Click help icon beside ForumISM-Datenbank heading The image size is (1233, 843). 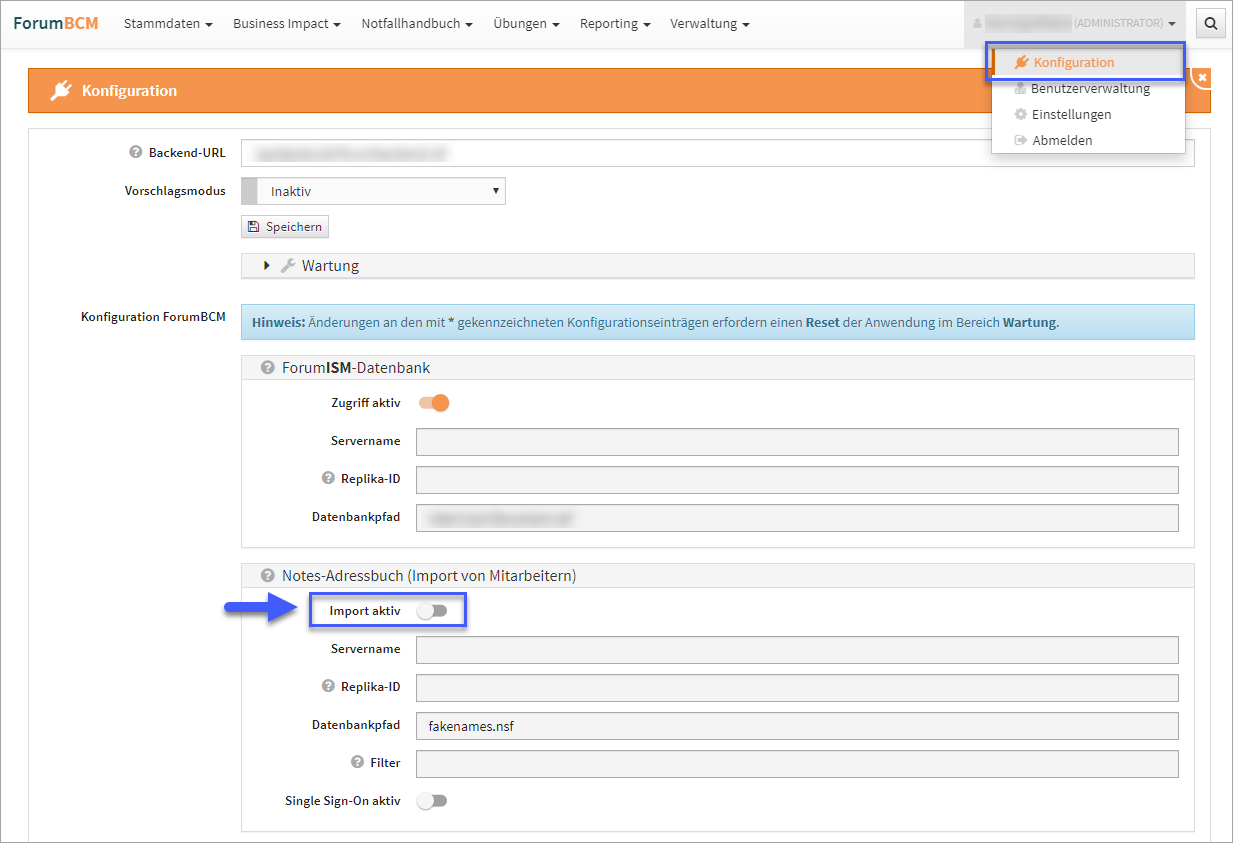(267, 368)
